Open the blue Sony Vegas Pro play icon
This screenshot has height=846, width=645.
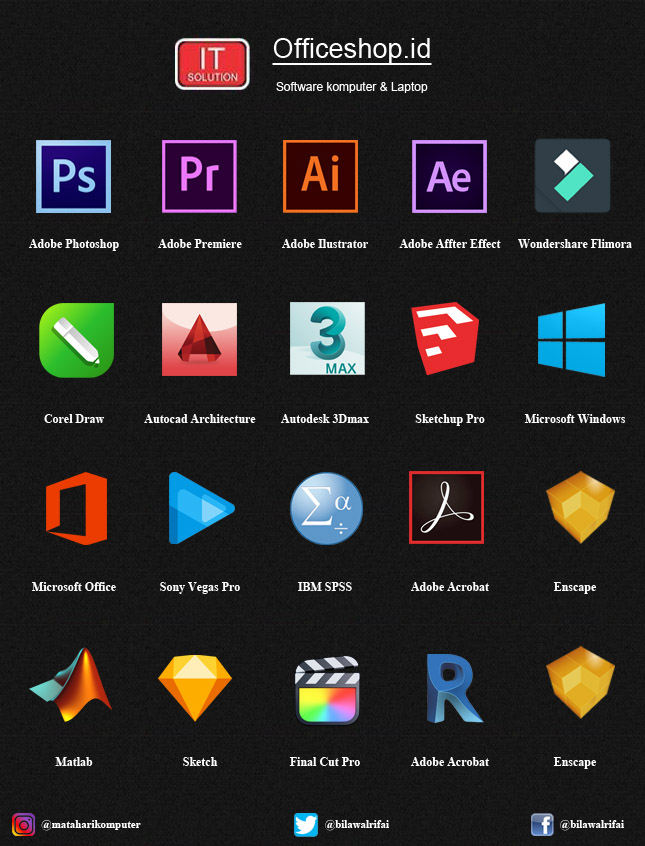[x=201, y=508]
